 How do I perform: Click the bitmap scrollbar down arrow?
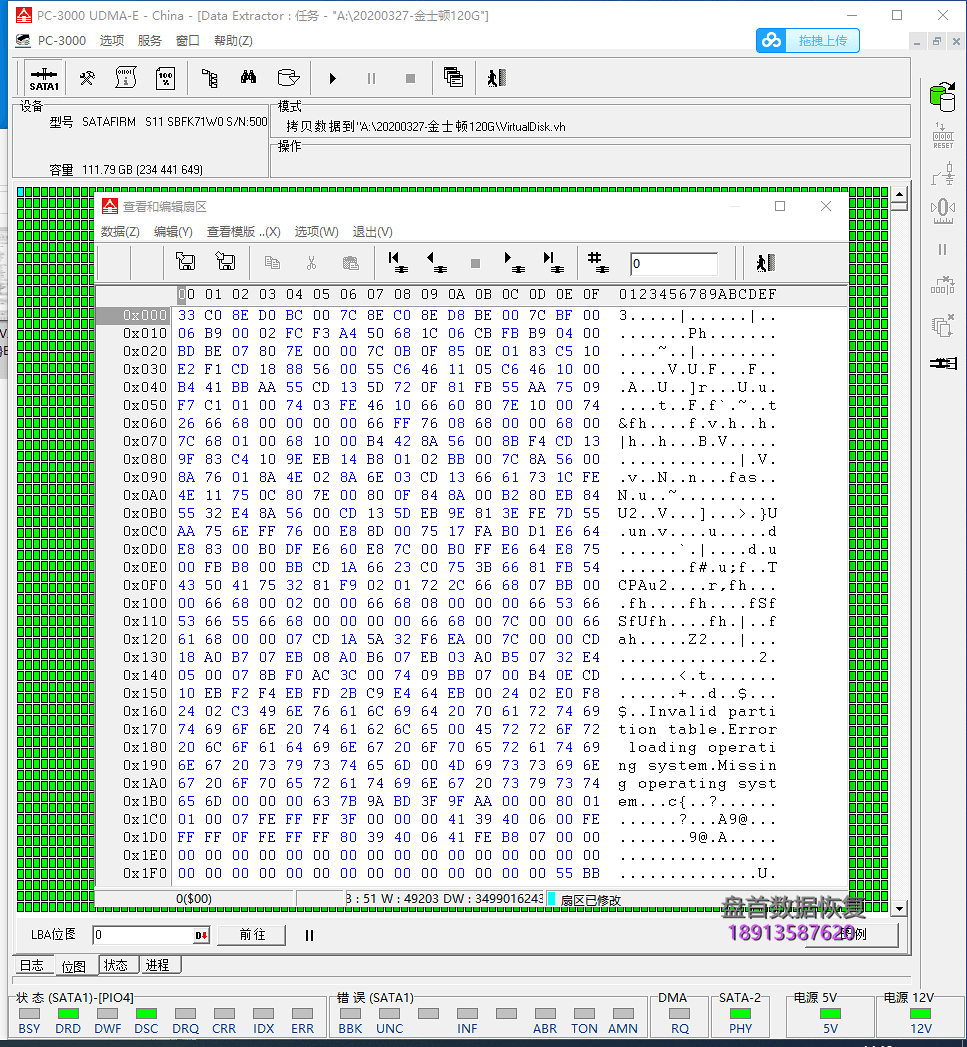pos(899,908)
